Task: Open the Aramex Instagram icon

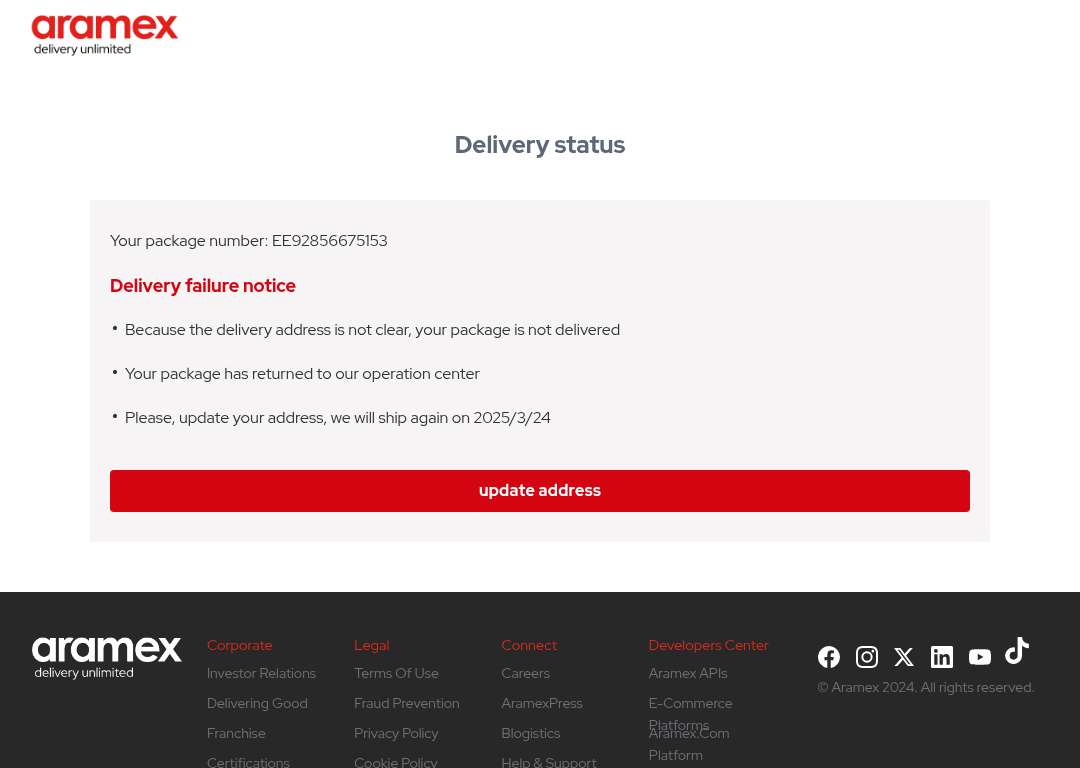Action: pos(866,657)
